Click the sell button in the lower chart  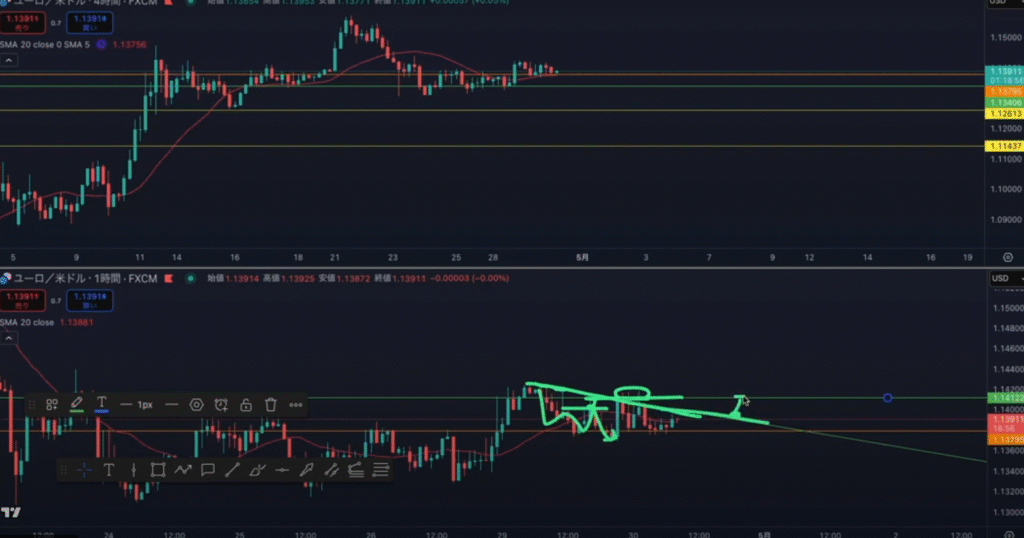[23, 300]
